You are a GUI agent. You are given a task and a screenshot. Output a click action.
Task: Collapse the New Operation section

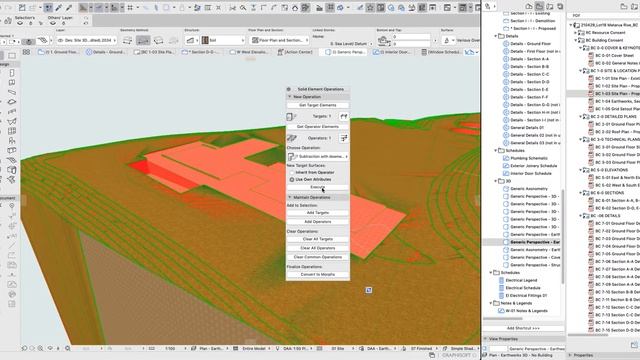click(290, 97)
